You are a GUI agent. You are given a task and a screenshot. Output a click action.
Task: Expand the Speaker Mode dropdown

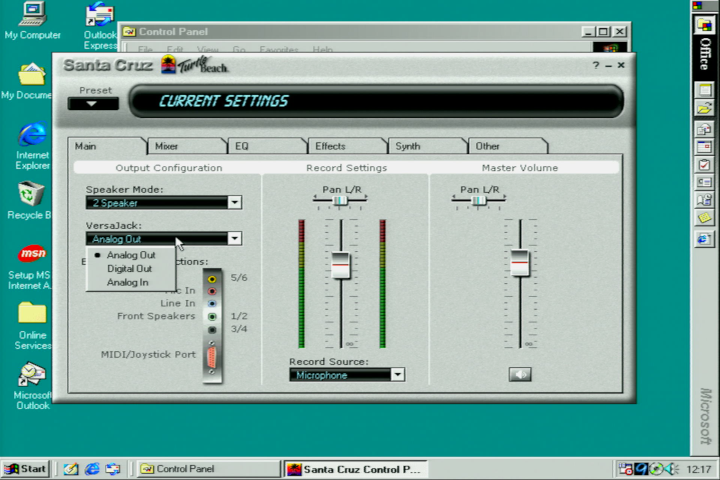[235, 203]
